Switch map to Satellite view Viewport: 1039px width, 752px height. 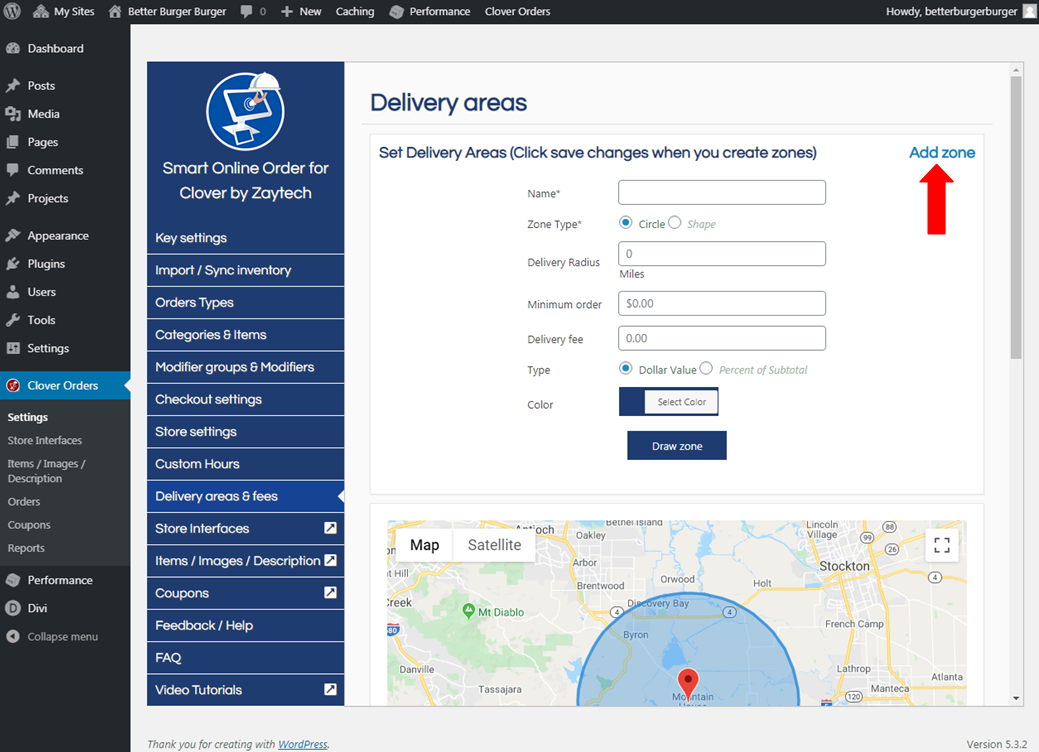click(494, 545)
